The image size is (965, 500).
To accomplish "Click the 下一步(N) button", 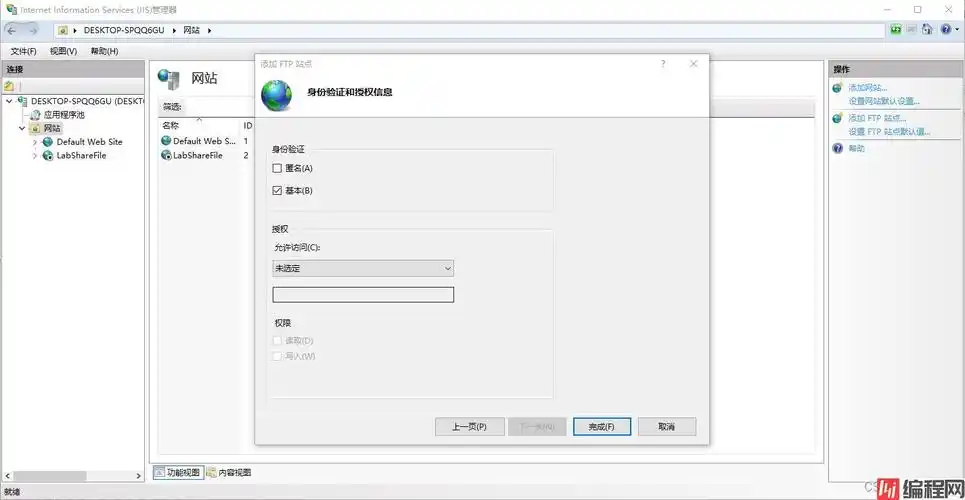I will pos(537,427).
